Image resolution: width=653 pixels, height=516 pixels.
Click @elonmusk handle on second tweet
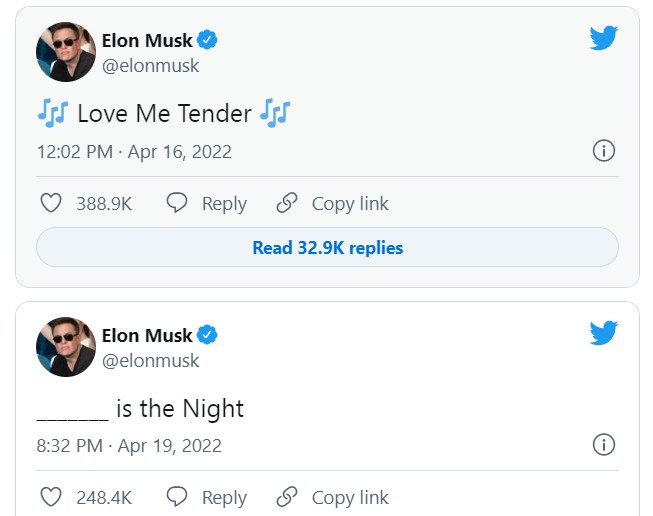tap(151, 360)
